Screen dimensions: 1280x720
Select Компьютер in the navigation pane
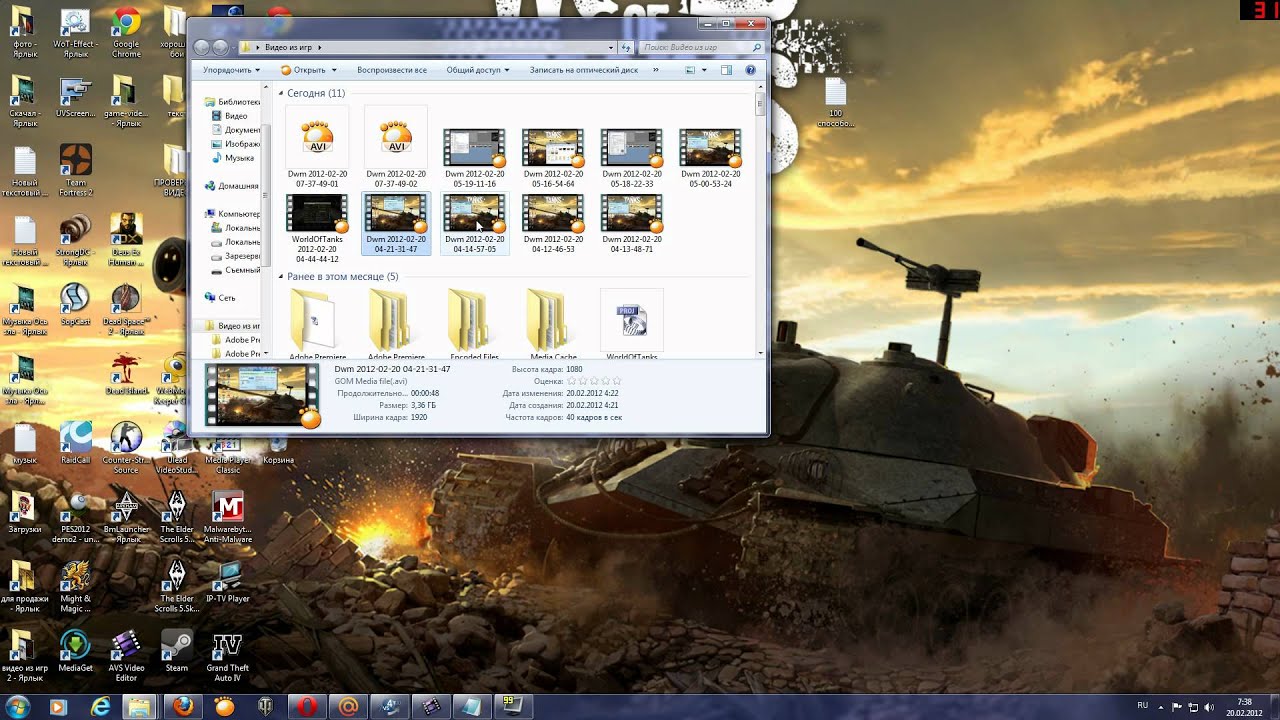click(x=232, y=214)
